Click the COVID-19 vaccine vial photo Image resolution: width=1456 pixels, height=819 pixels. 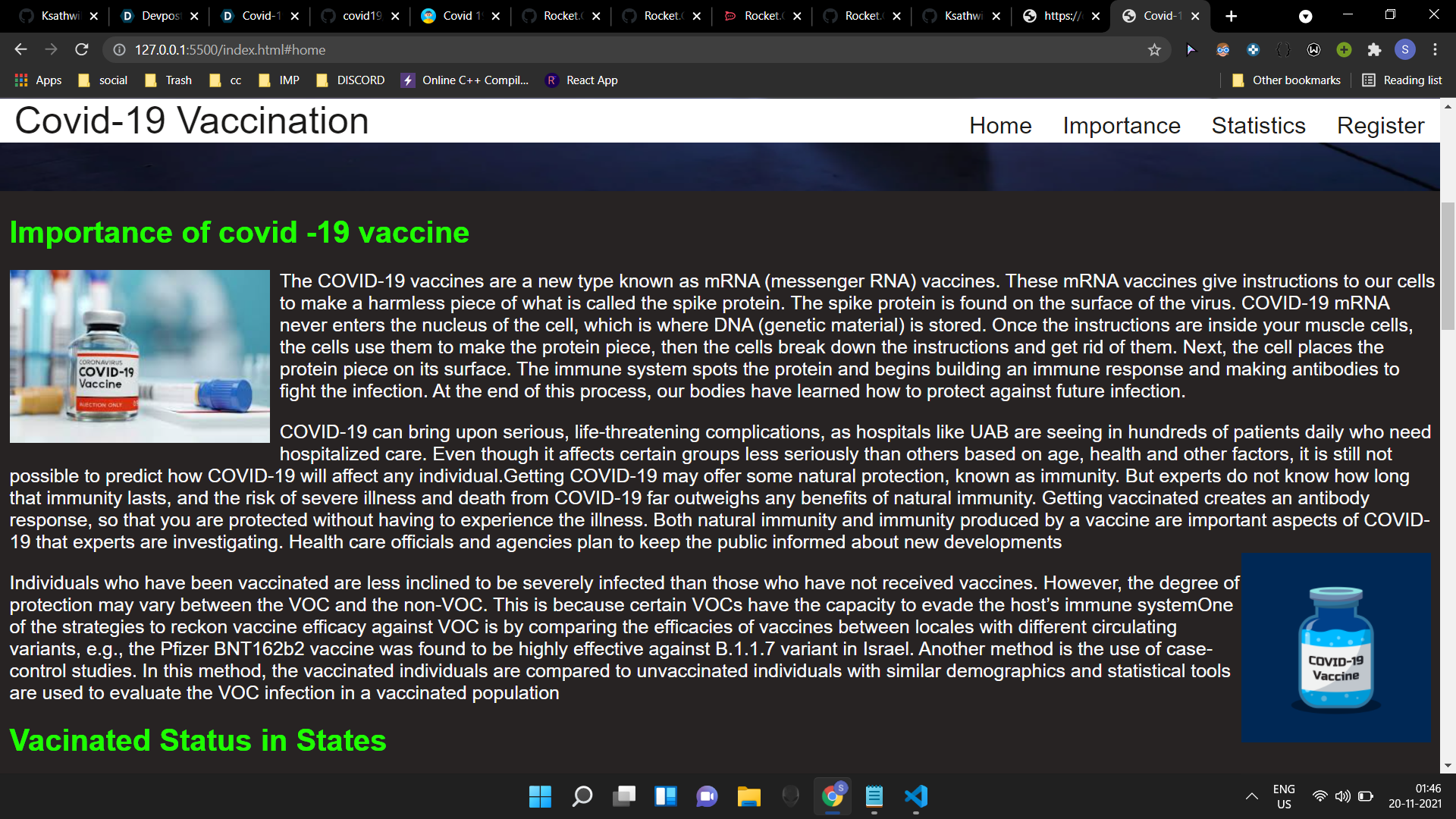(140, 356)
